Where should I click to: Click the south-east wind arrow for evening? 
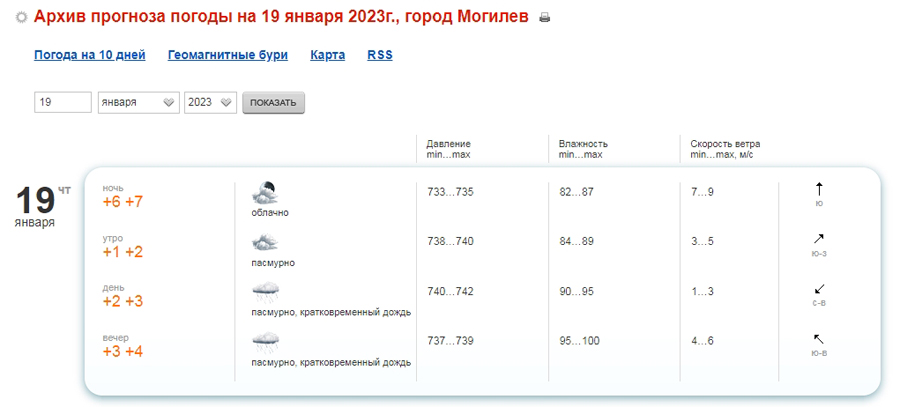(x=819, y=338)
